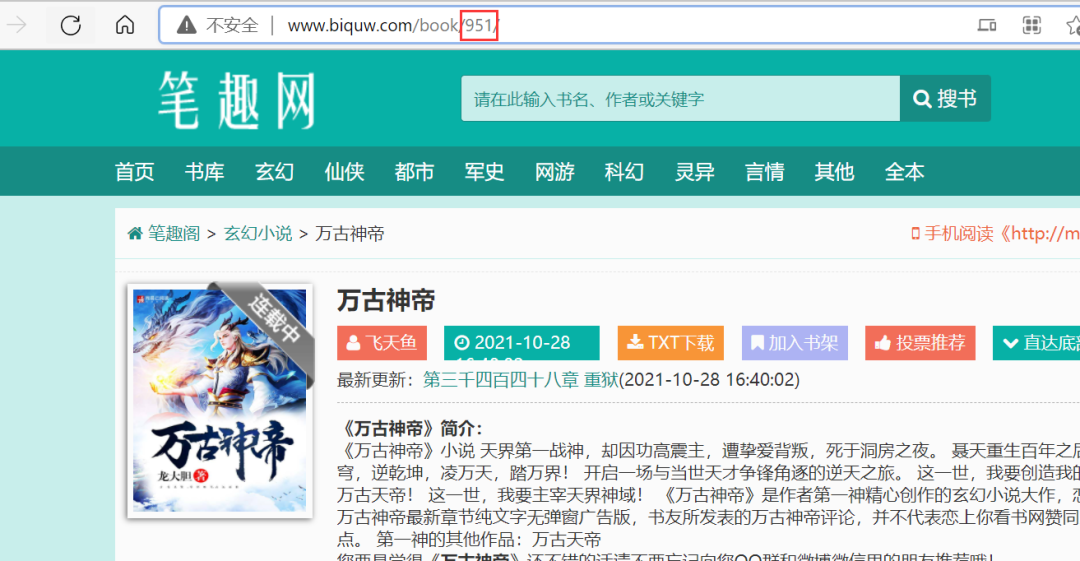Click the 搜书 search button
This screenshot has height=561, width=1080.
[945, 99]
